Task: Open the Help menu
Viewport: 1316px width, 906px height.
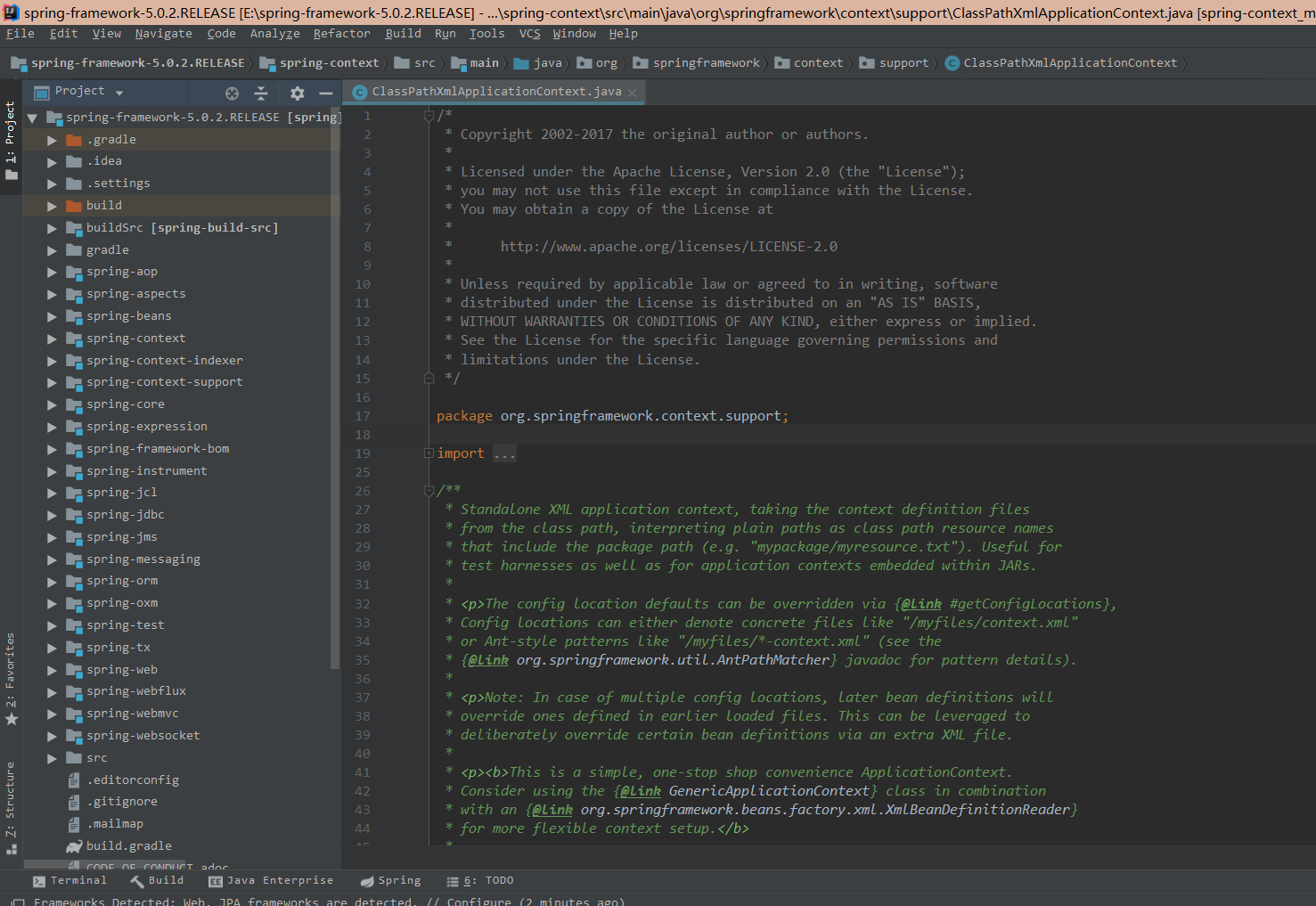Action: 623,34
